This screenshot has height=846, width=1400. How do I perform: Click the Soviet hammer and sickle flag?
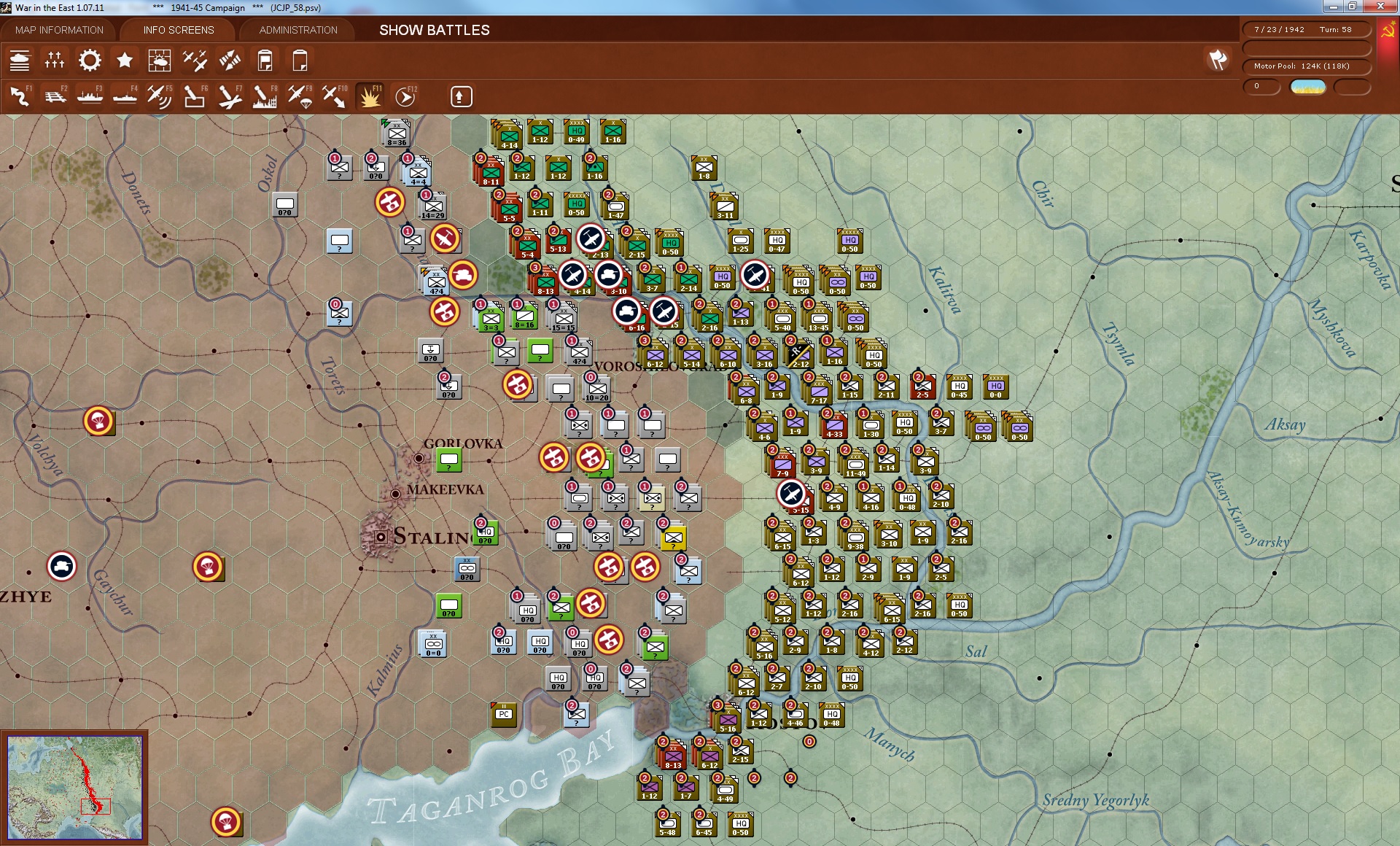click(x=1388, y=31)
